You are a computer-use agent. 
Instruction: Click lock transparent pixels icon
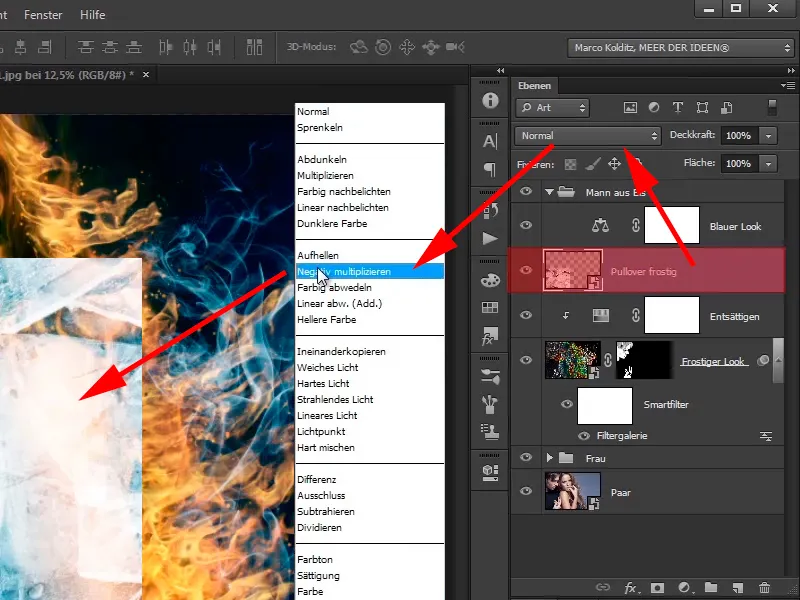pos(570,164)
